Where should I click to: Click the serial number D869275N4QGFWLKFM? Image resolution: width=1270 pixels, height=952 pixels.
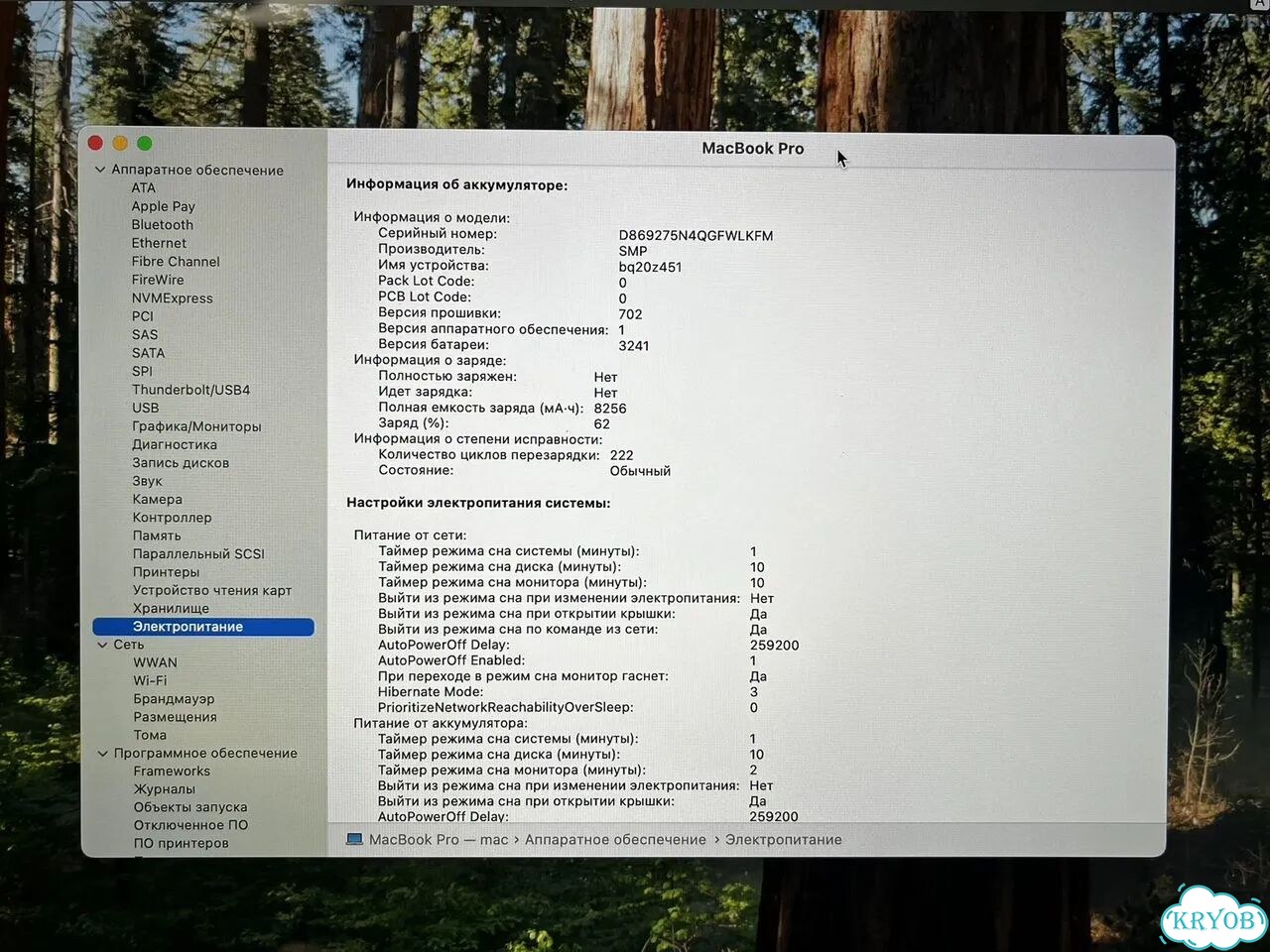tap(696, 236)
